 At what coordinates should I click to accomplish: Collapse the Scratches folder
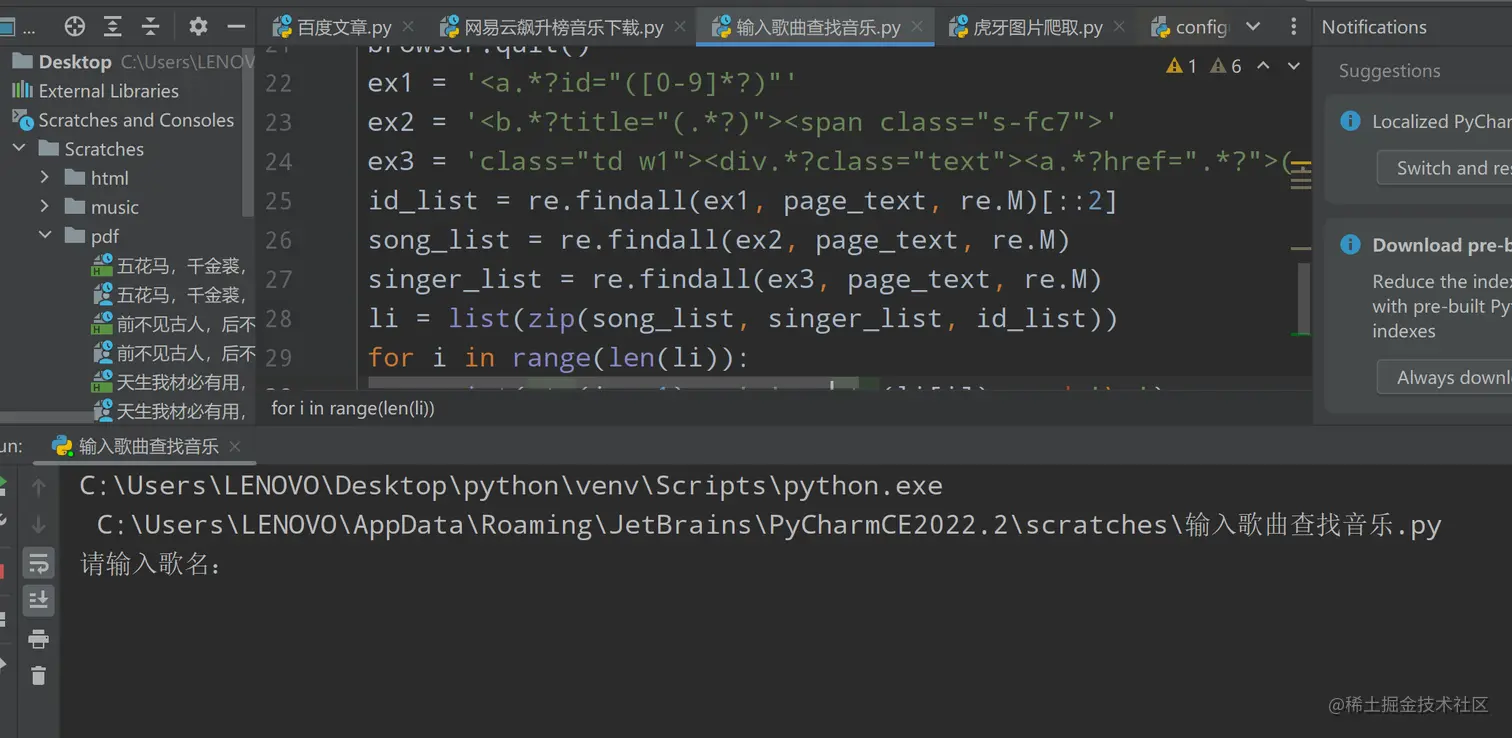tap(19, 149)
